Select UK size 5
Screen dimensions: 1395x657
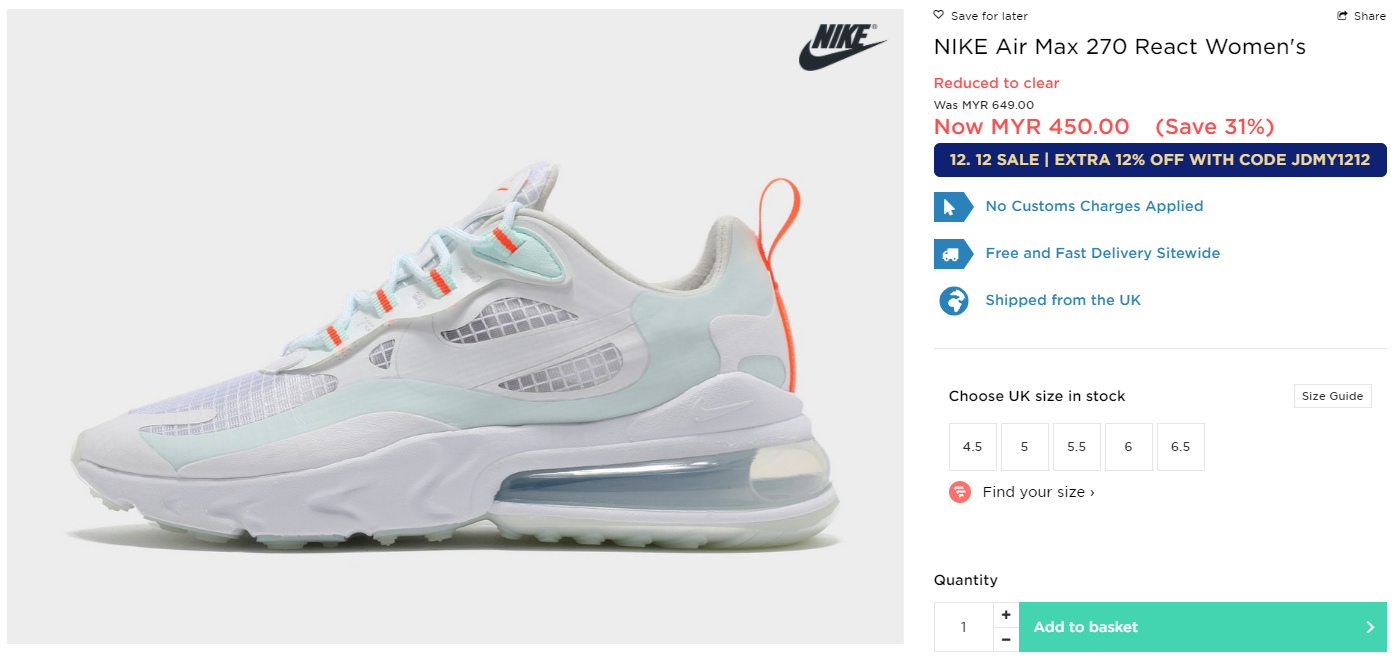point(1025,447)
